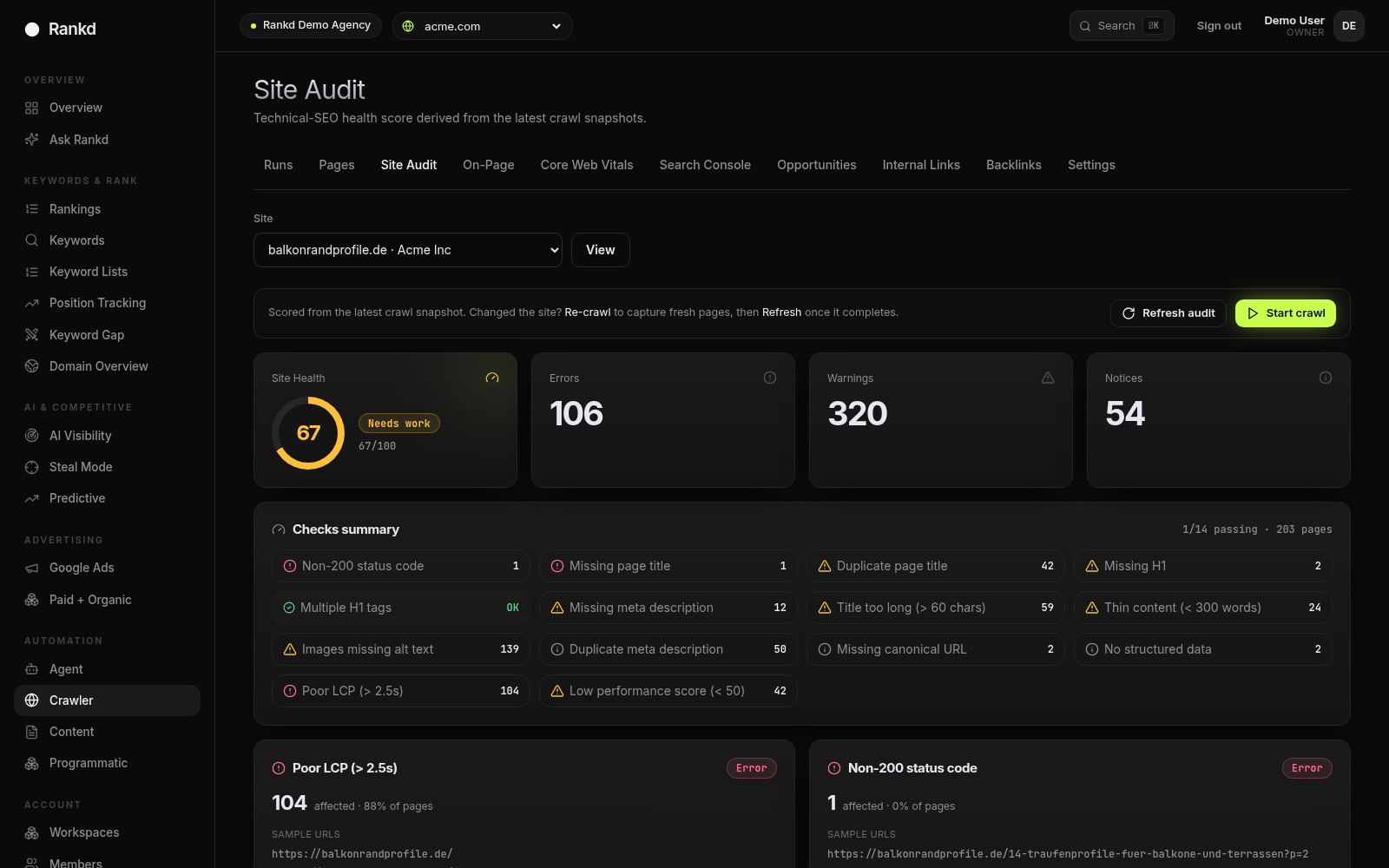The width and height of the screenshot is (1389, 868).
Task: Open the acme.com domain dropdown
Action: click(483, 26)
